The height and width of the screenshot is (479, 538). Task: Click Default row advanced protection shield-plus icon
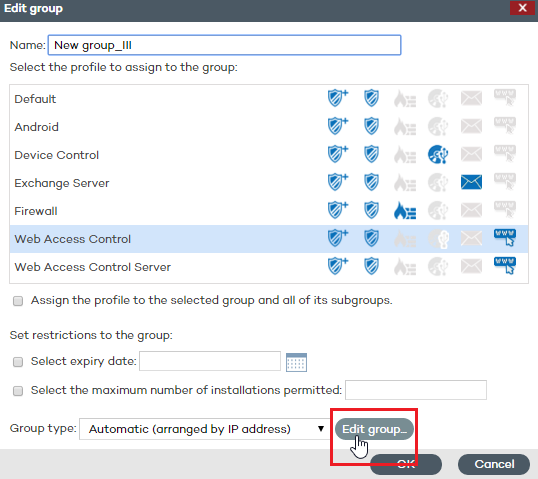[338, 98]
